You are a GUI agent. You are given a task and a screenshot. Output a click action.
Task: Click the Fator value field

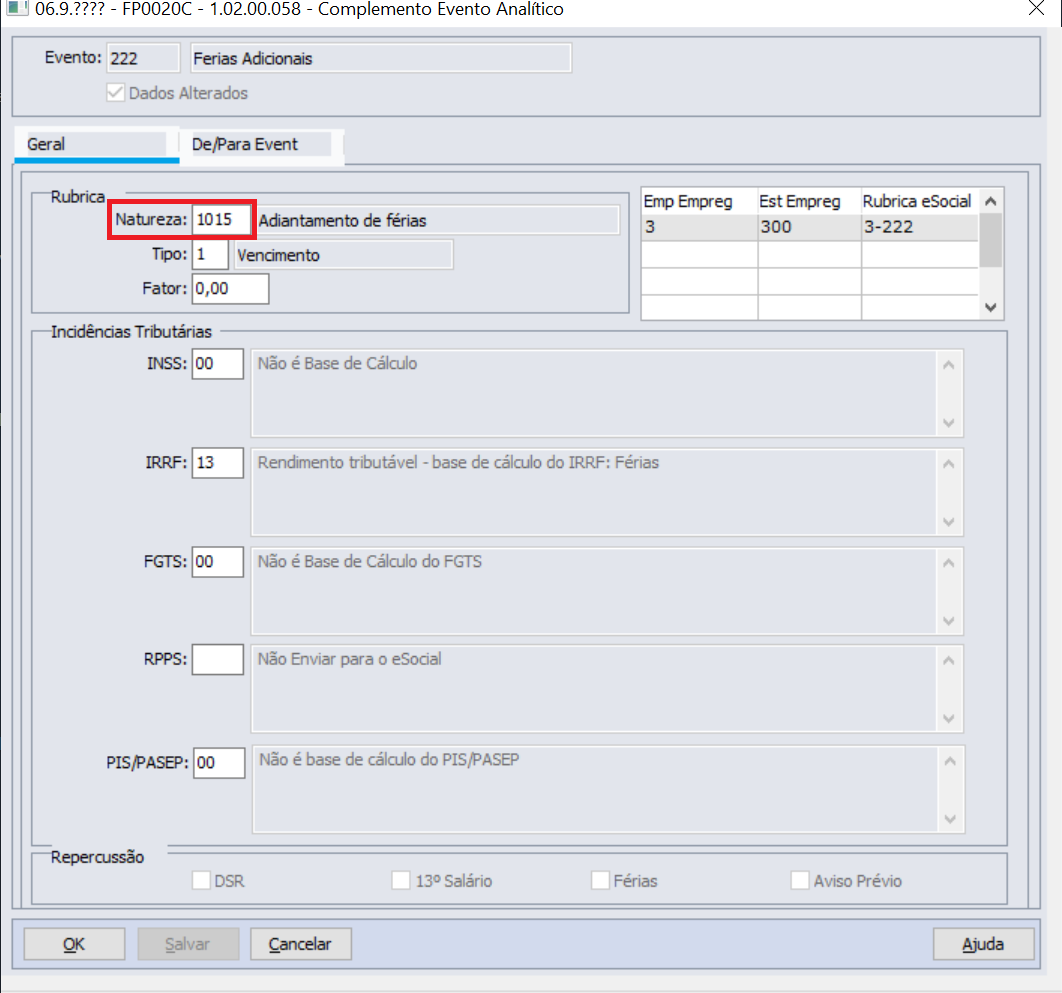click(230, 289)
